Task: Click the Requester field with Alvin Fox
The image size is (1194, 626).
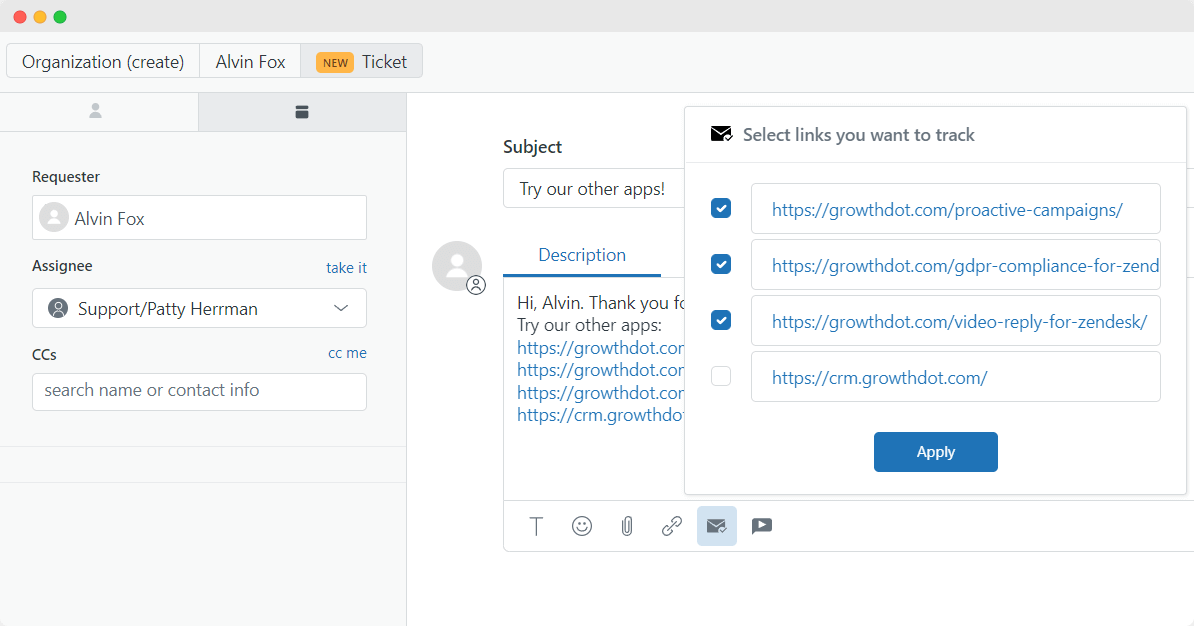Action: [200, 218]
